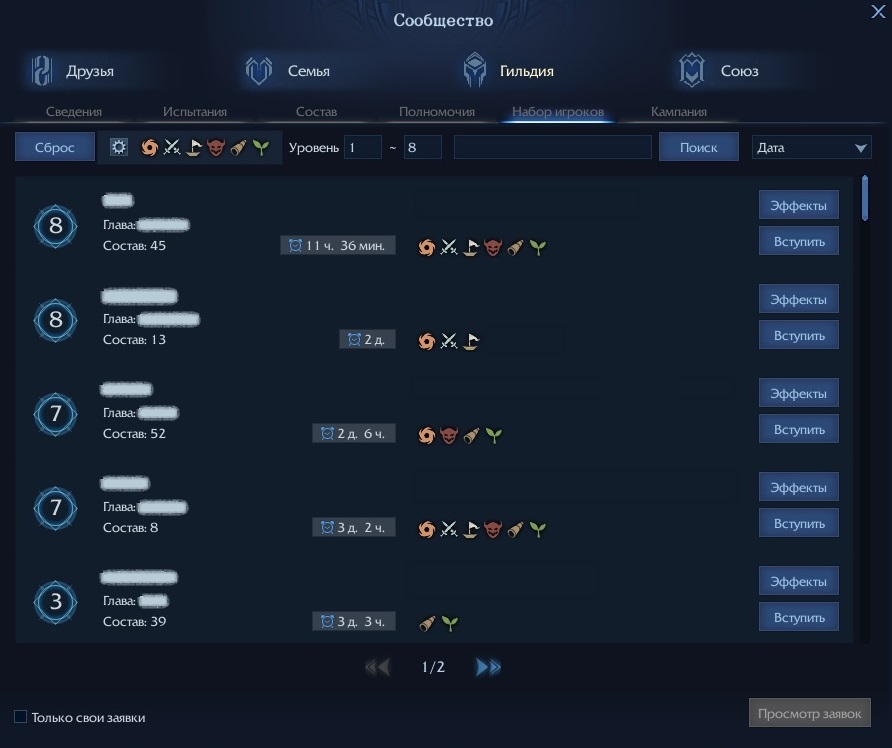Image resolution: width=892 pixels, height=748 pixels.
Task: Click the gear filter settings icon
Action: 119,147
